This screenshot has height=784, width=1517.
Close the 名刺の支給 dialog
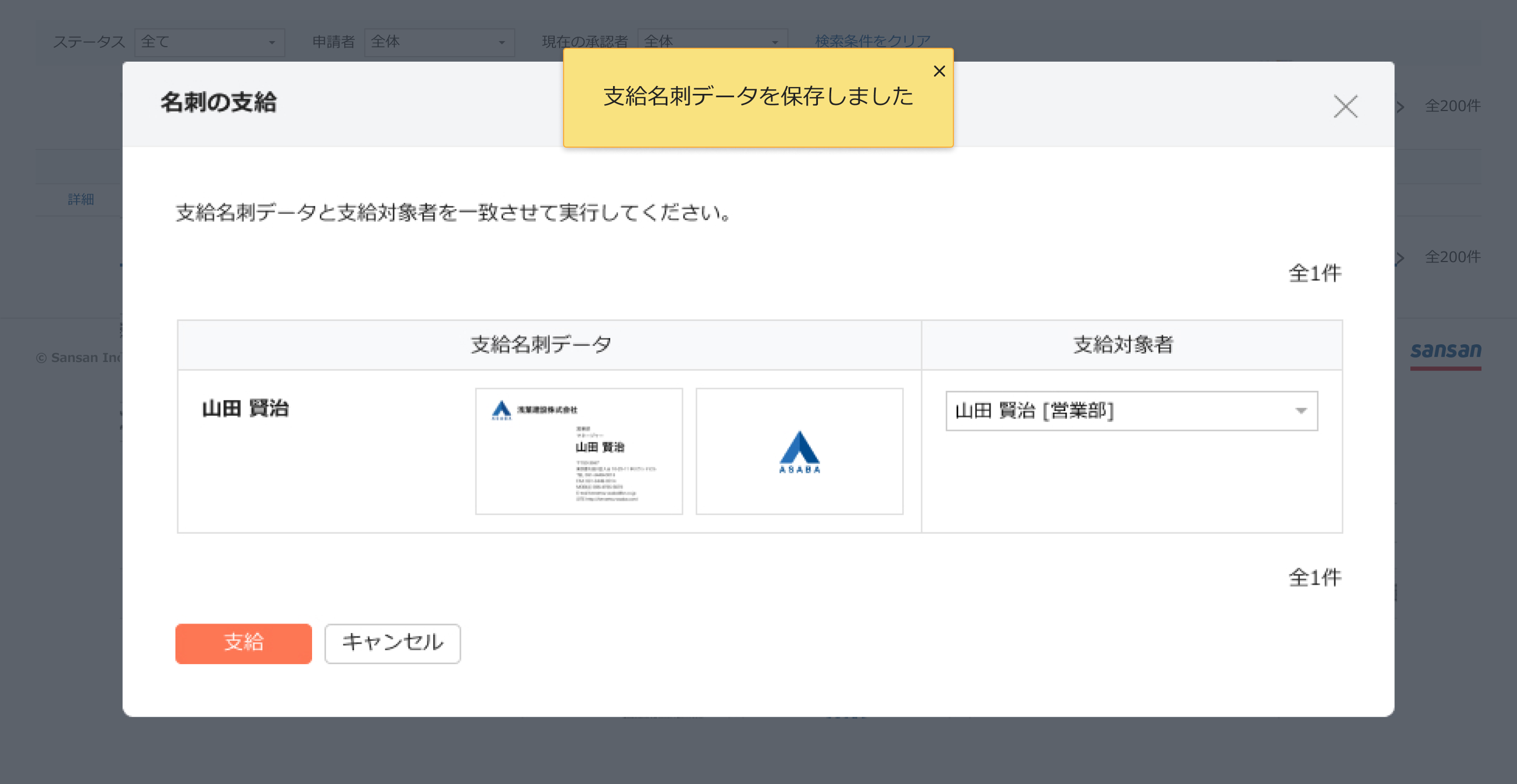pos(1345,107)
